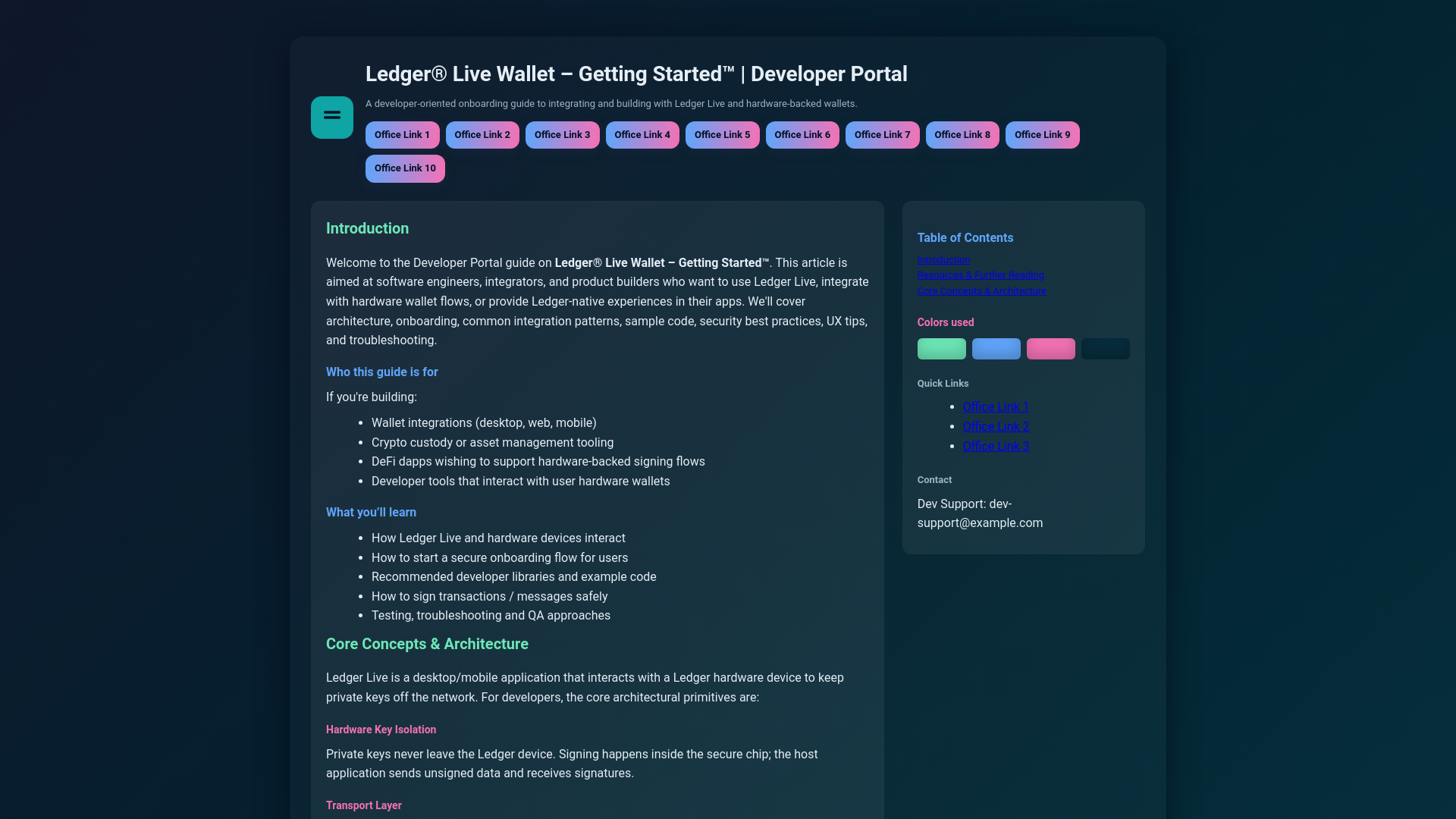Click 'How to start a secure onboarding flow'
Viewport: 1456px width, 819px height.
(x=500, y=558)
